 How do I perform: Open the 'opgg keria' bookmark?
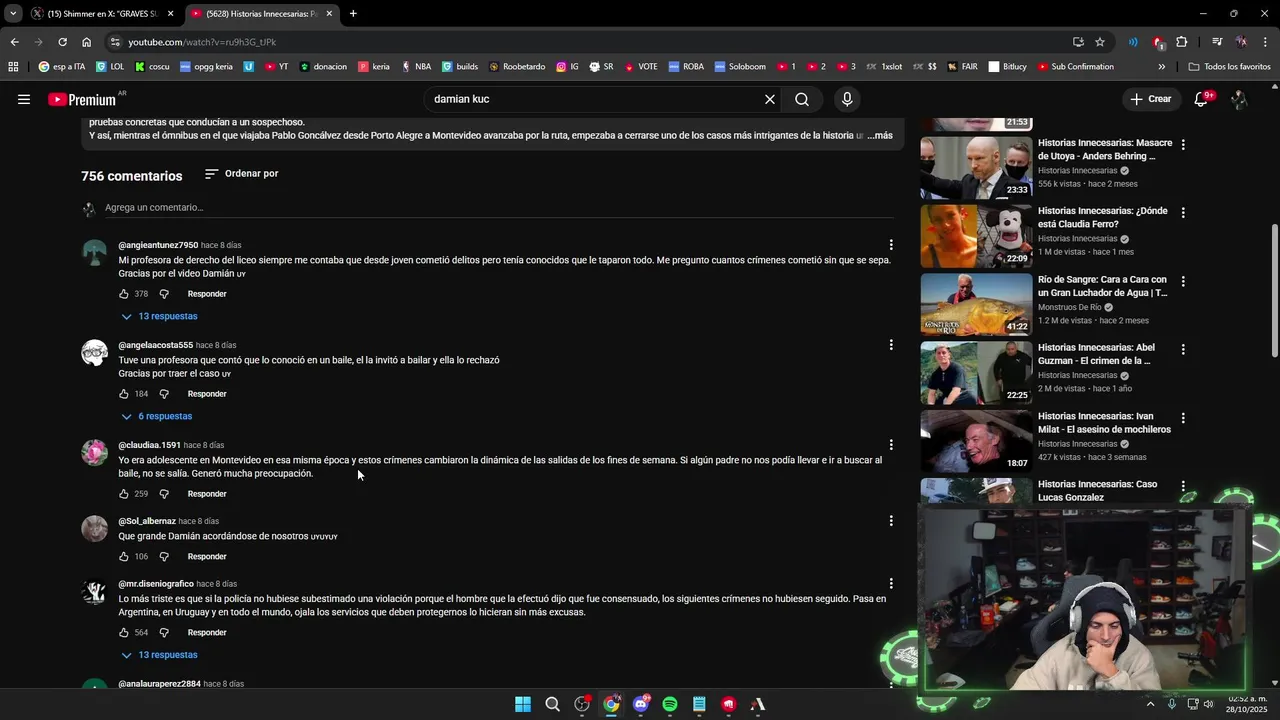(x=206, y=67)
